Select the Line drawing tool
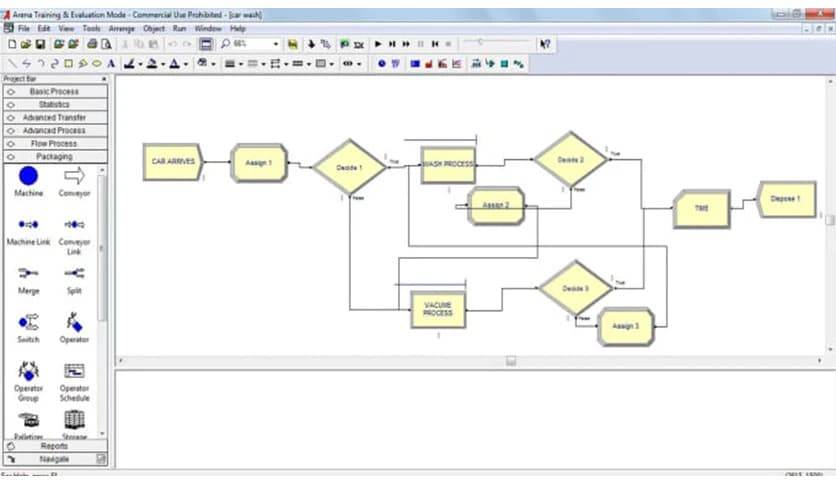Screen dimensions: 836x484 click(12, 64)
